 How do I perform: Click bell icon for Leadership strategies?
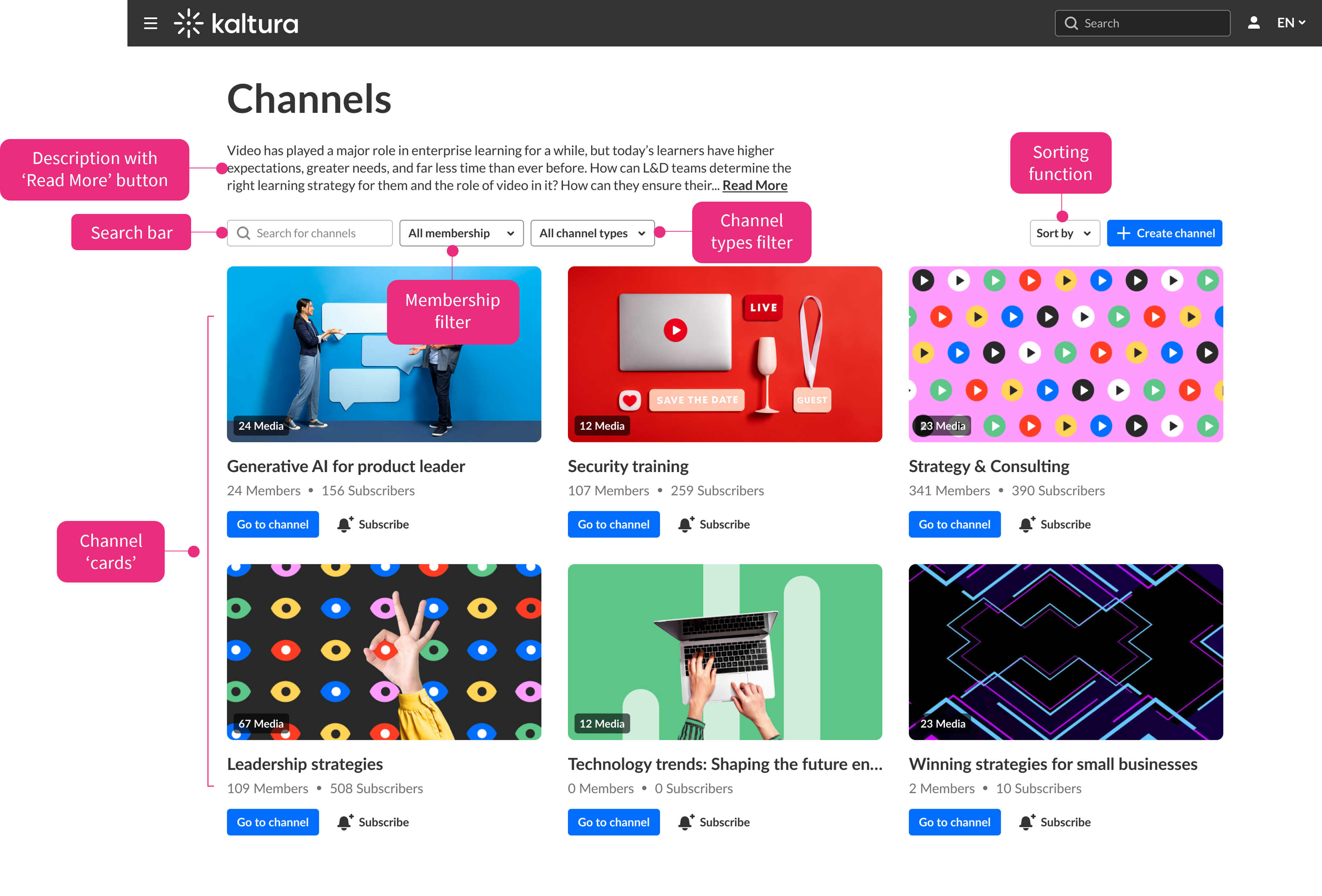coord(345,822)
